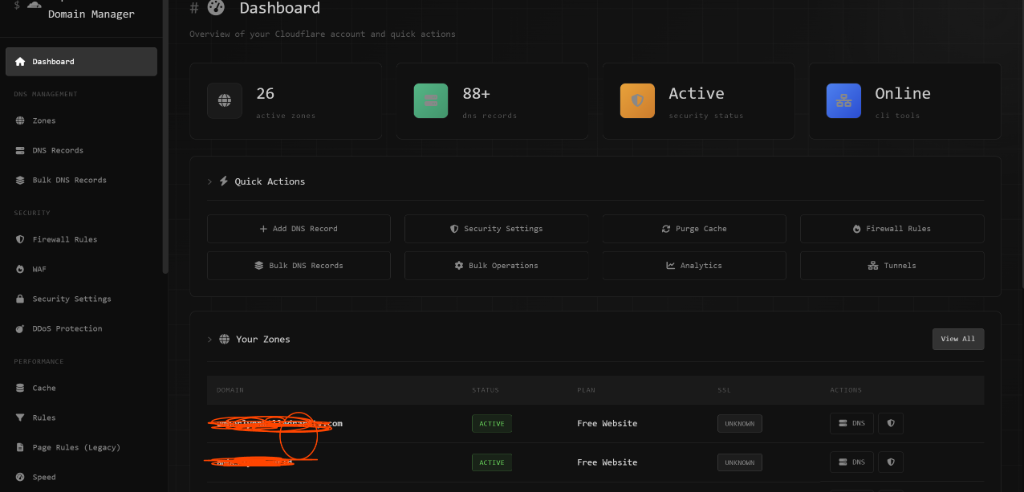Click the SSL column header
The height and width of the screenshot is (492, 1024).
pos(724,390)
